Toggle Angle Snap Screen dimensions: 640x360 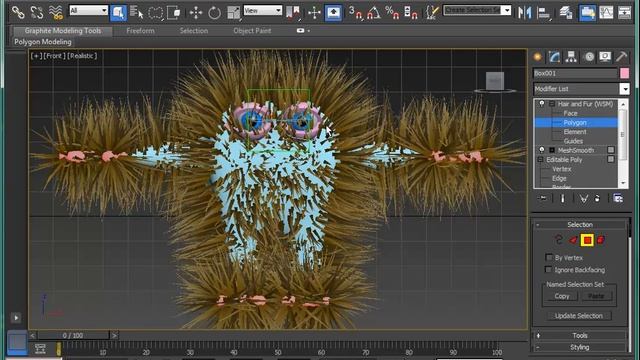(x=374, y=13)
